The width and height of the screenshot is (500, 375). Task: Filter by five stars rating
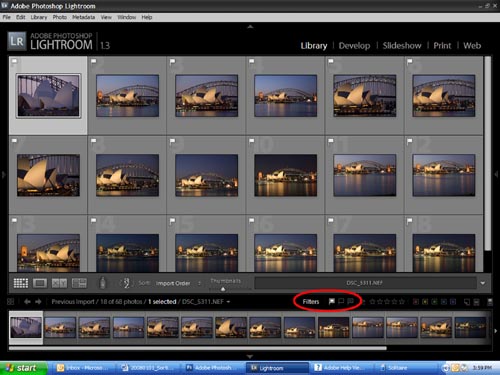tap(402, 302)
